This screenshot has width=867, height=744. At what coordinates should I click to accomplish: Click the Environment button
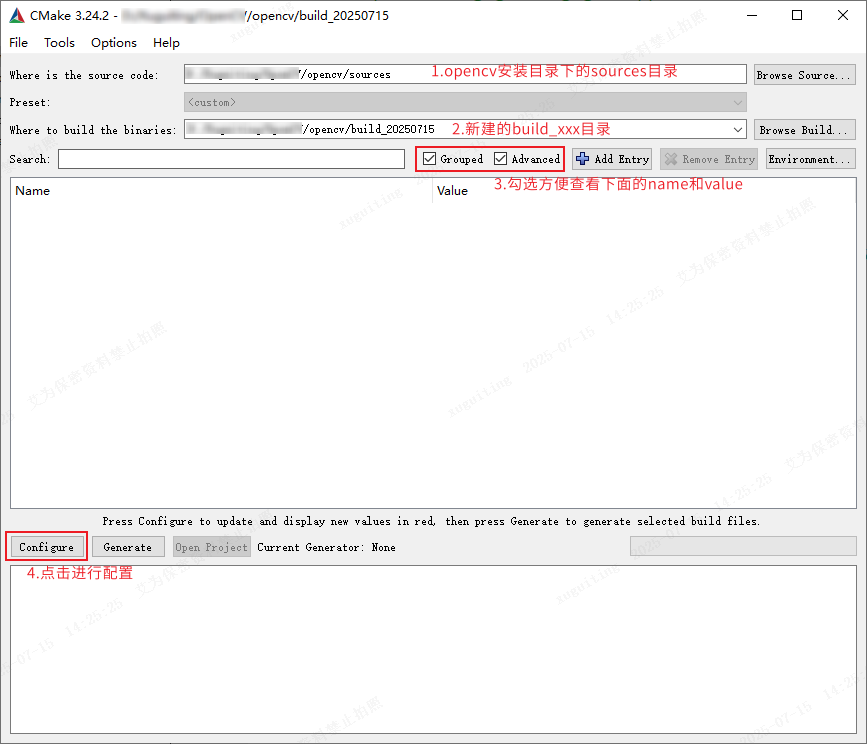(x=811, y=159)
